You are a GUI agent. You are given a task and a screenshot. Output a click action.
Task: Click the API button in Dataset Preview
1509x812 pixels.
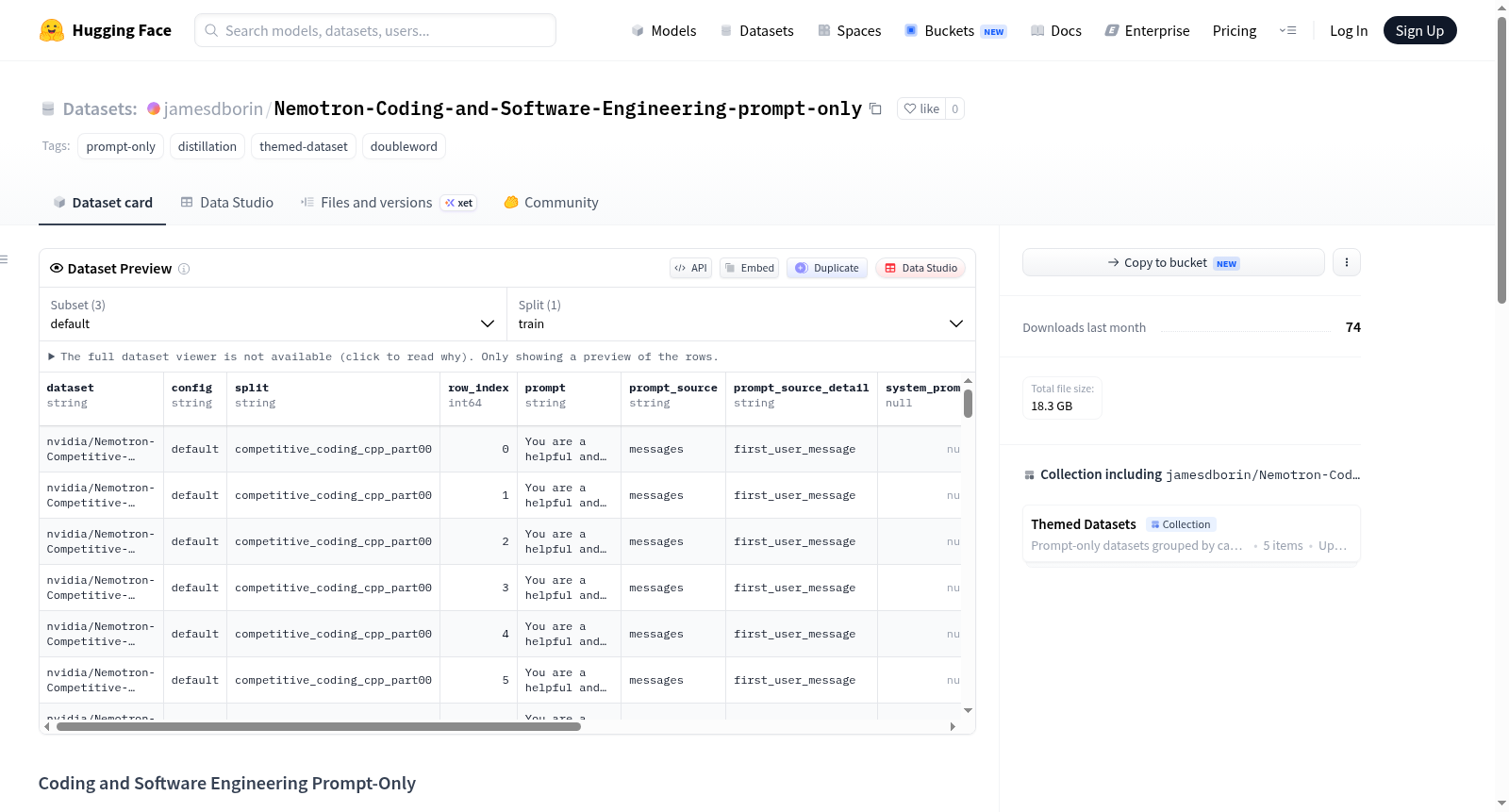[x=691, y=268]
